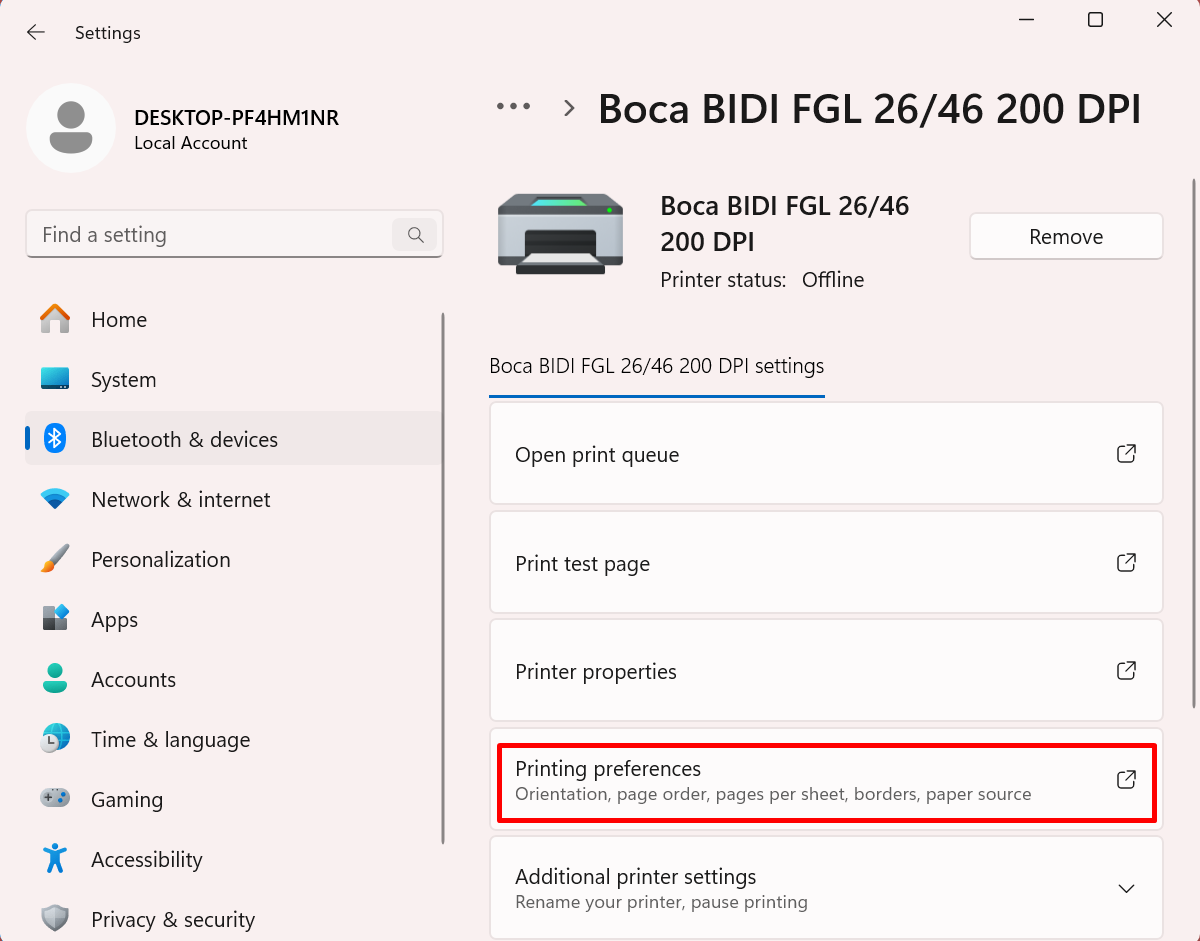This screenshot has width=1200, height=941.
Task: Select the System monitor icon
Action: point(55,379)
